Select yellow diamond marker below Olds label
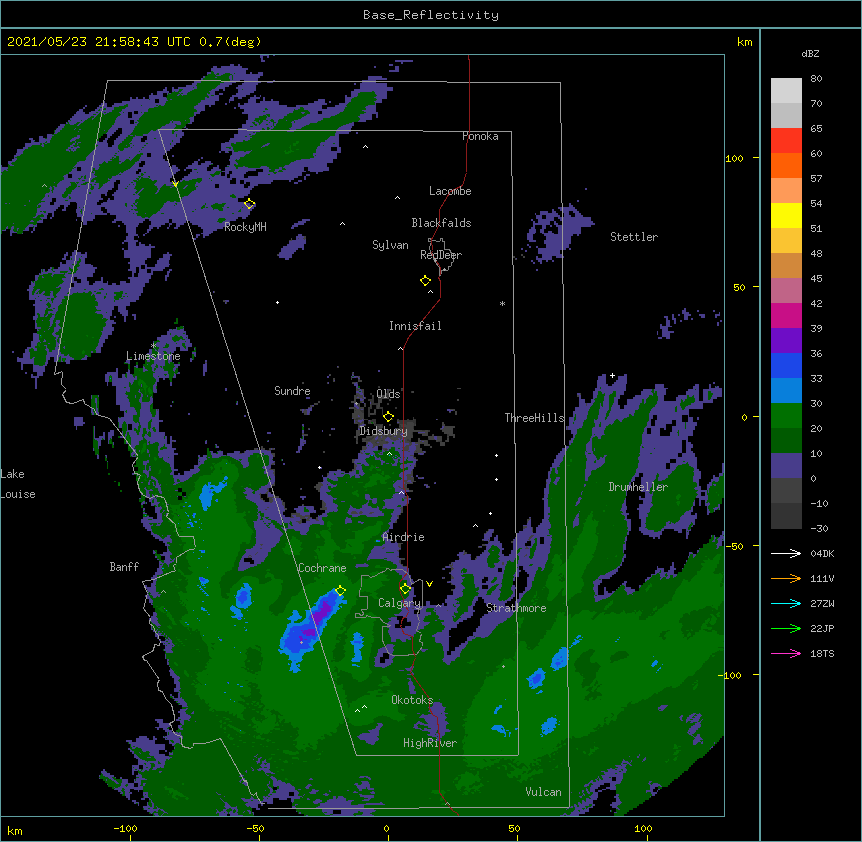The height and width of the screenshot is (842, 862). tap(388, 417)
